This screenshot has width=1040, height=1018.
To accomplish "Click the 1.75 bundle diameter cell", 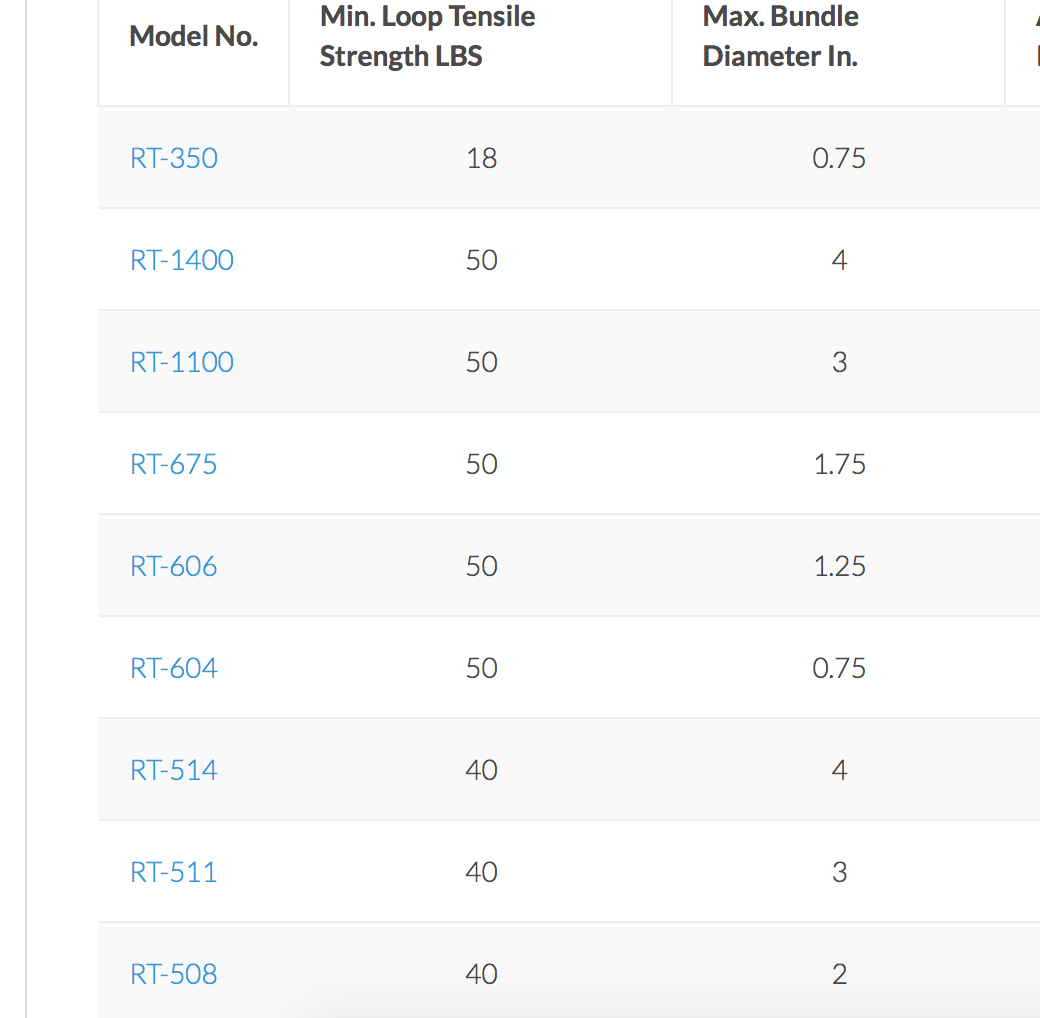I will (x=839, y=464).
